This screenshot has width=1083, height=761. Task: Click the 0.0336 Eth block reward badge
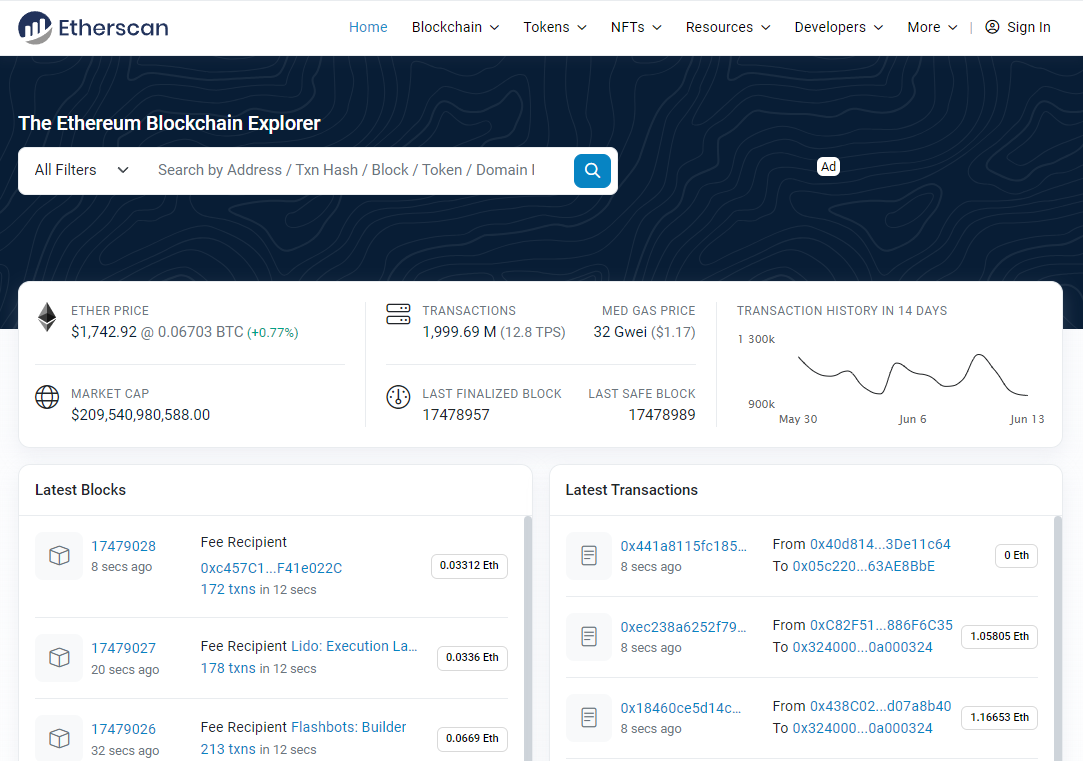click(472, 657)
